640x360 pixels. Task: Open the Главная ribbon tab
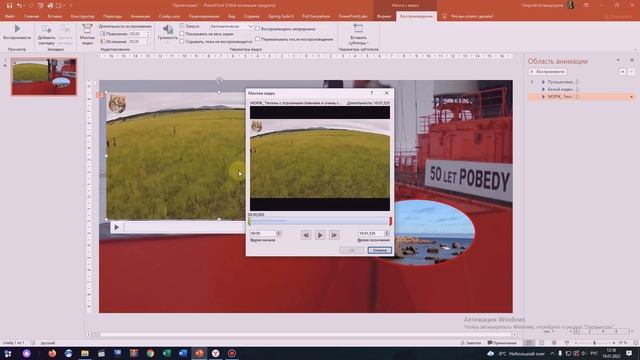pyautogui.click(x=31, y=16)
